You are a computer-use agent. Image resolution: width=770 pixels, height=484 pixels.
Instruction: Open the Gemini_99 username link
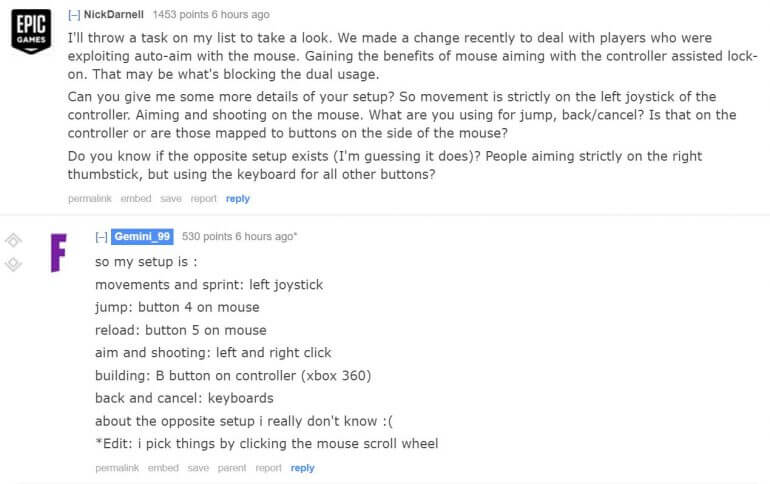tap(142, 237)
